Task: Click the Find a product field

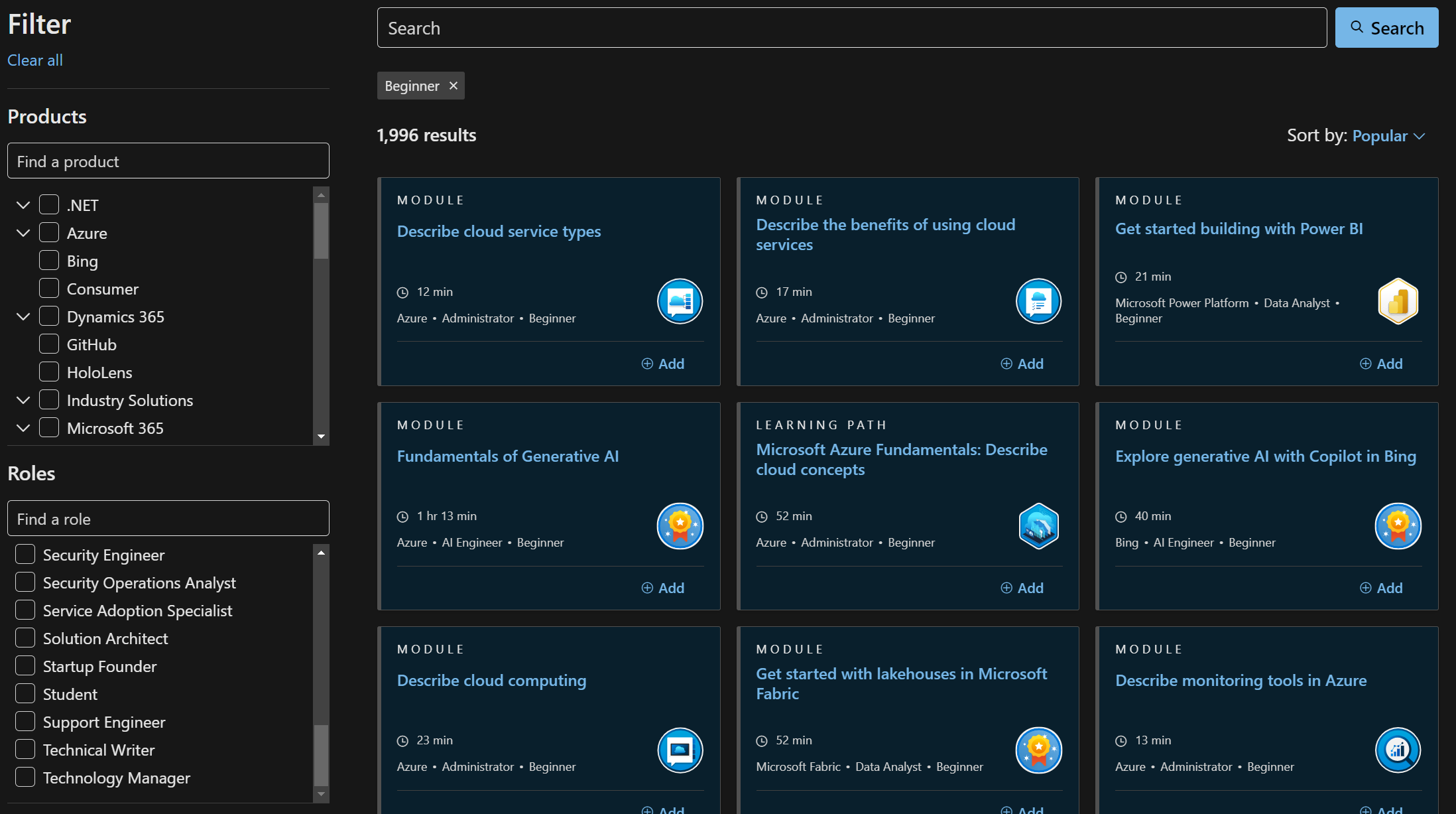Action: (x=168, y=161)
